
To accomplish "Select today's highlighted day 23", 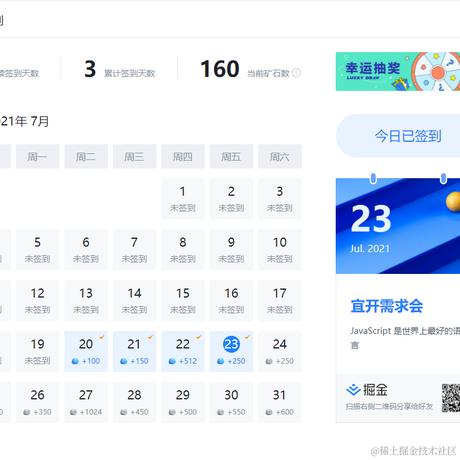I will [231, 351].
